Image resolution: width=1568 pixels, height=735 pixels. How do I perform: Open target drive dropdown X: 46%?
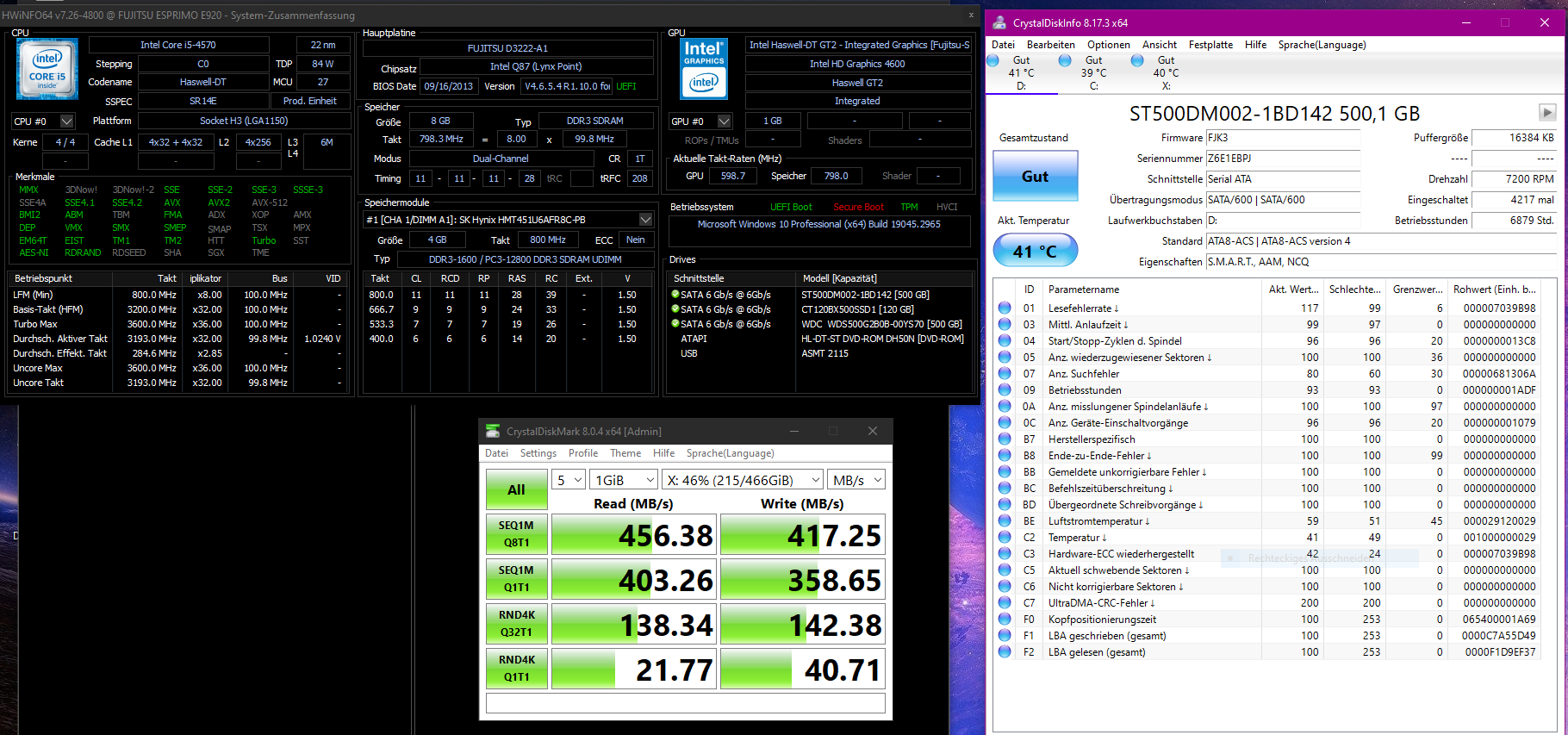(744, 480)
